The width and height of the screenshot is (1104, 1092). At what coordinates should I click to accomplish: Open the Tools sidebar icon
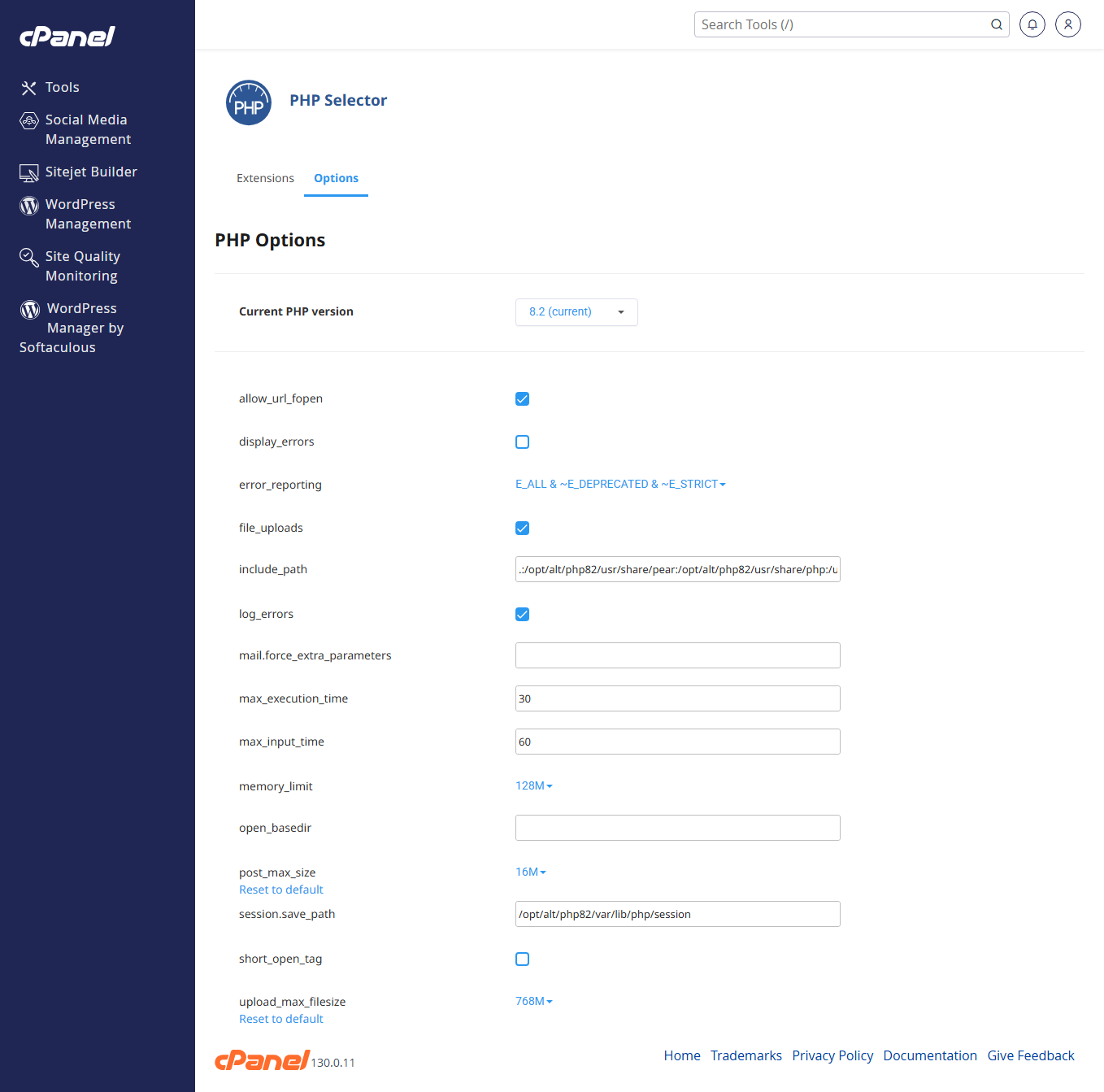(29, 88)
